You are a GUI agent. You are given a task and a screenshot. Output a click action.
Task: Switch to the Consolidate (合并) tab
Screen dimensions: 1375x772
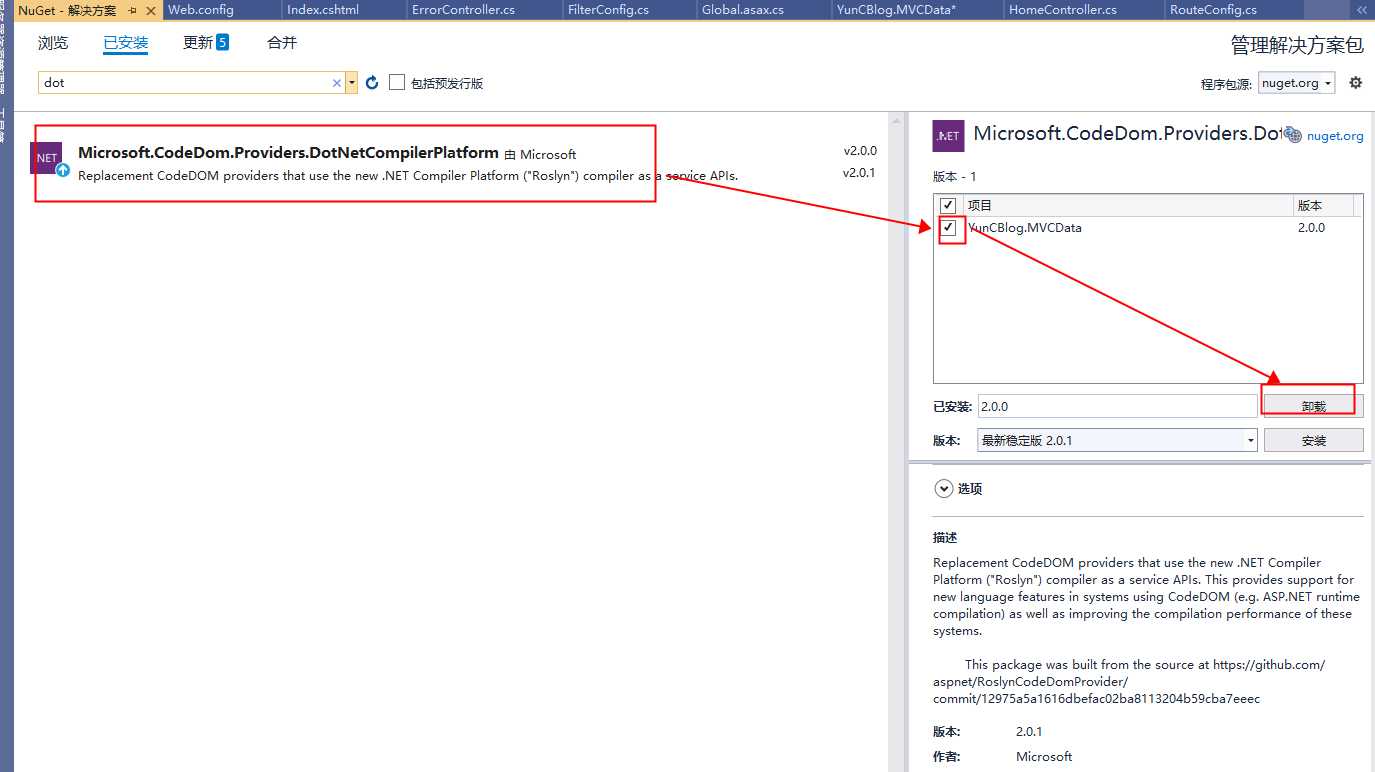click(x=282, y=43)
